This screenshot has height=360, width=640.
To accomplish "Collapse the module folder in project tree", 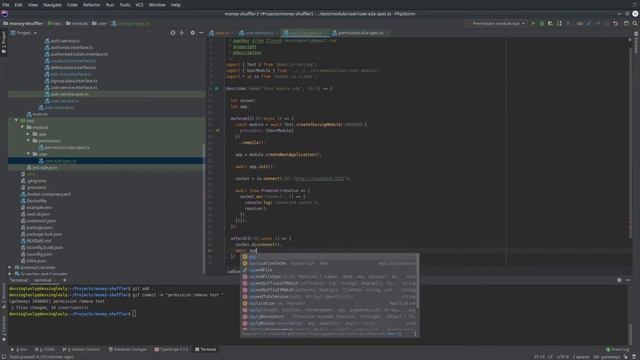I will (x=22, y=127).
